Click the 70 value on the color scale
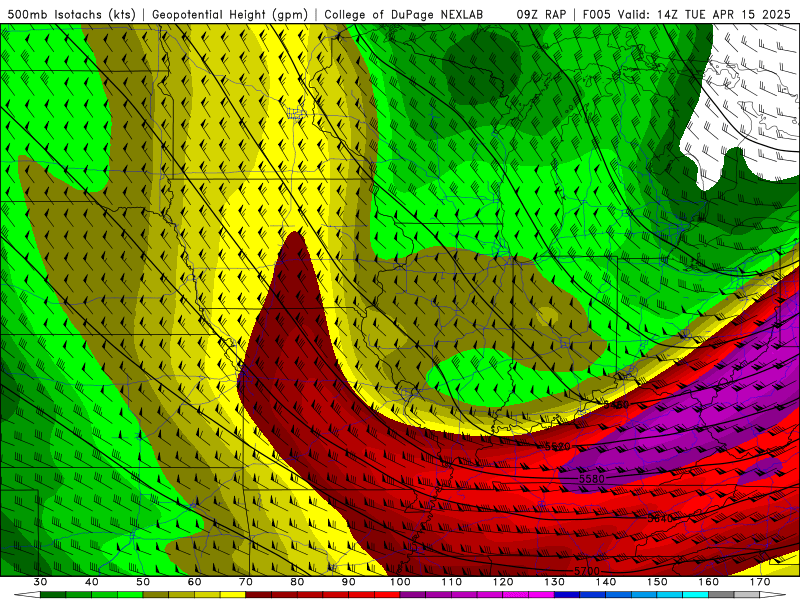 pyautogui.click(x=246, y=582)
